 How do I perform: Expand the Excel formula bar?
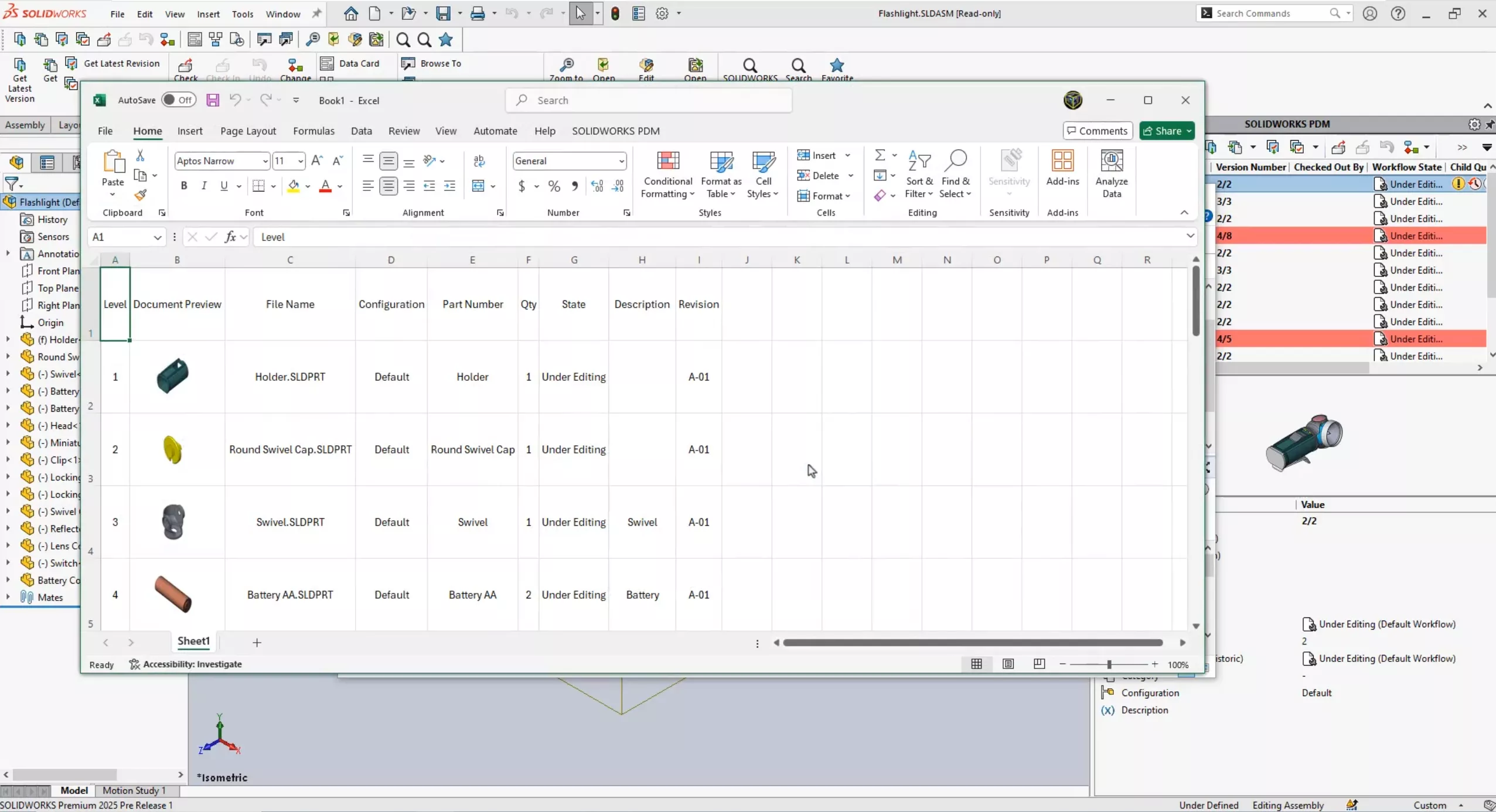[x=1190, y=236]
